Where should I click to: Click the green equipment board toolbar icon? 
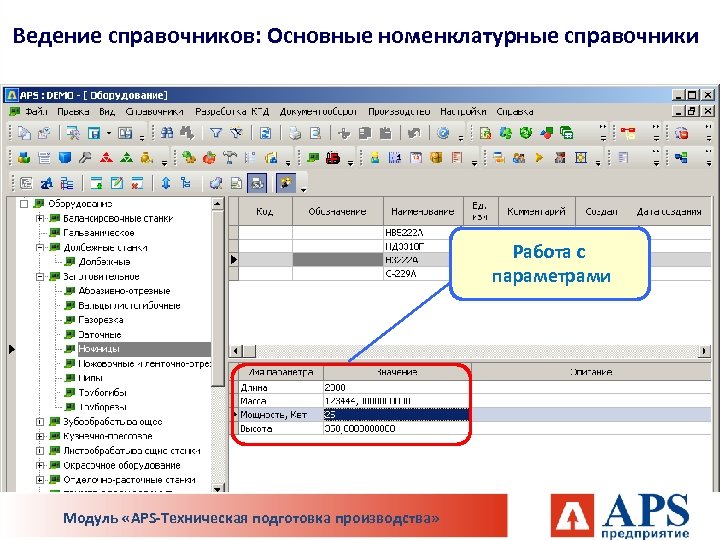(x=314, y=158)
